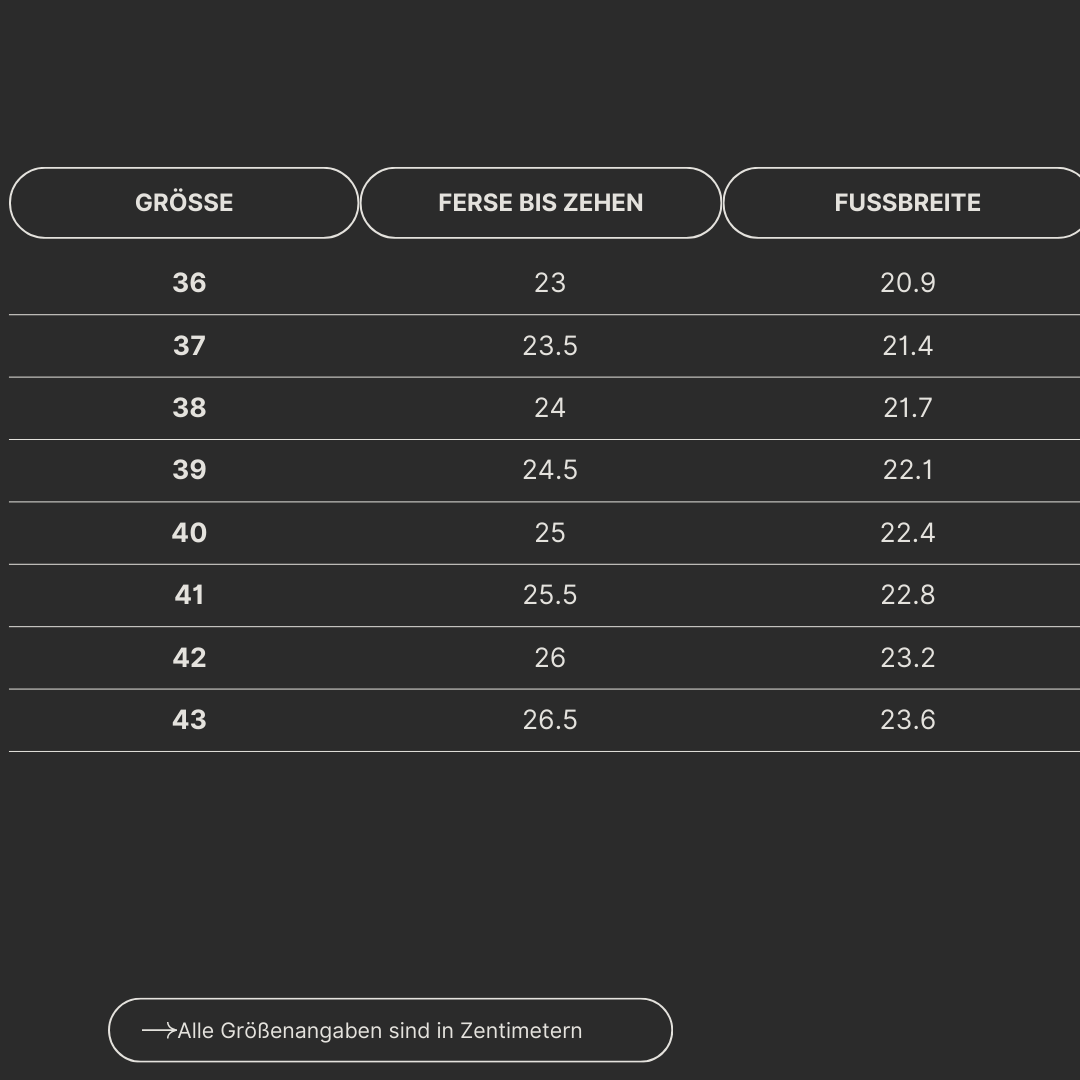
Task: Click the 24.5 heel-to-toe value
Action: pyautogui.click(x=550, y=470)
